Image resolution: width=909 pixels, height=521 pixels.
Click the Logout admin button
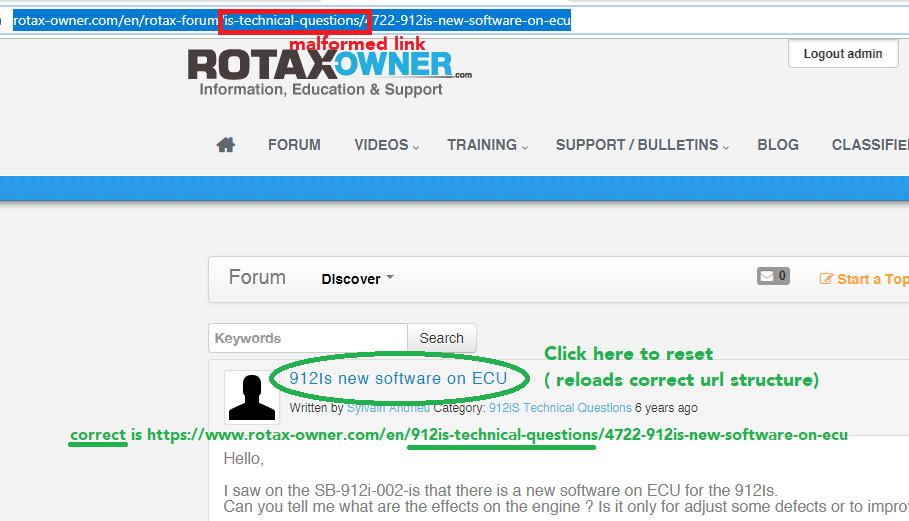tap(842, 54)
